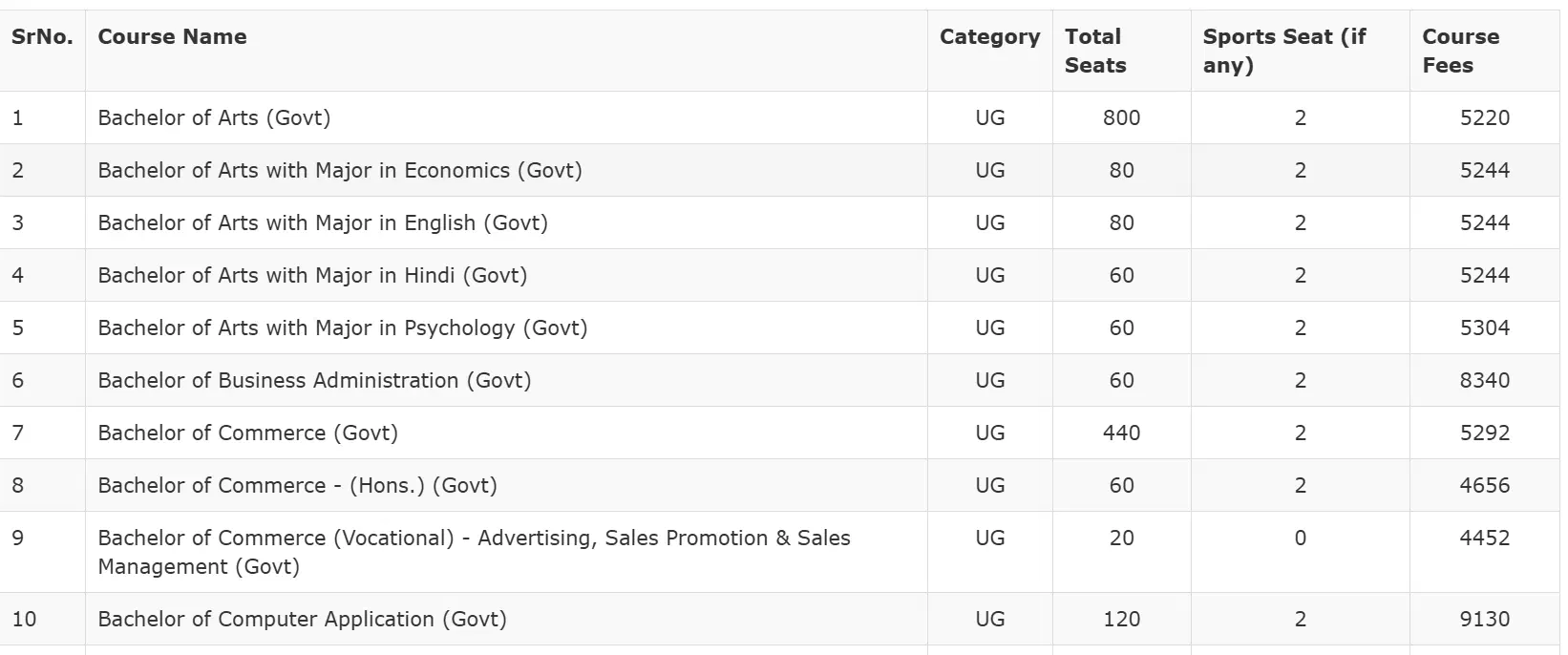Screen dimensions: 1568x655
Task: Click the Course Fees column header
Action: click(1460, 51)
